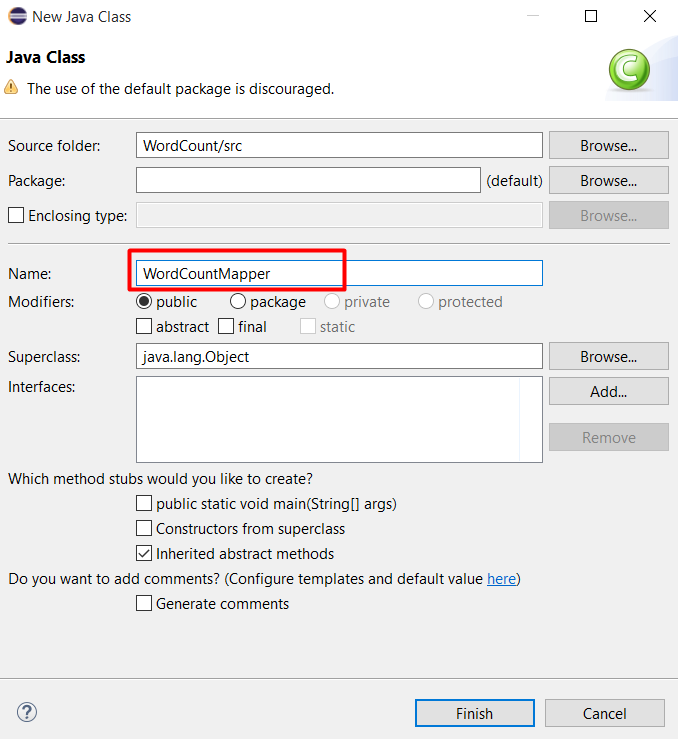Click the green Java class icon

tap(630, 70)
